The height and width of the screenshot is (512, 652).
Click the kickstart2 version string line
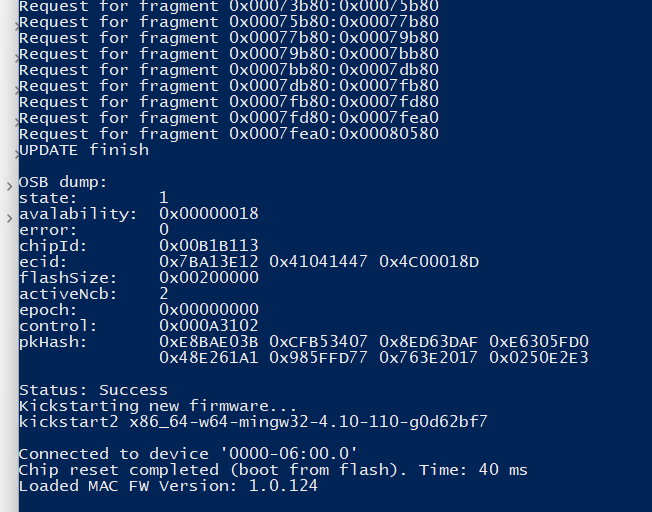coord(253,421)
